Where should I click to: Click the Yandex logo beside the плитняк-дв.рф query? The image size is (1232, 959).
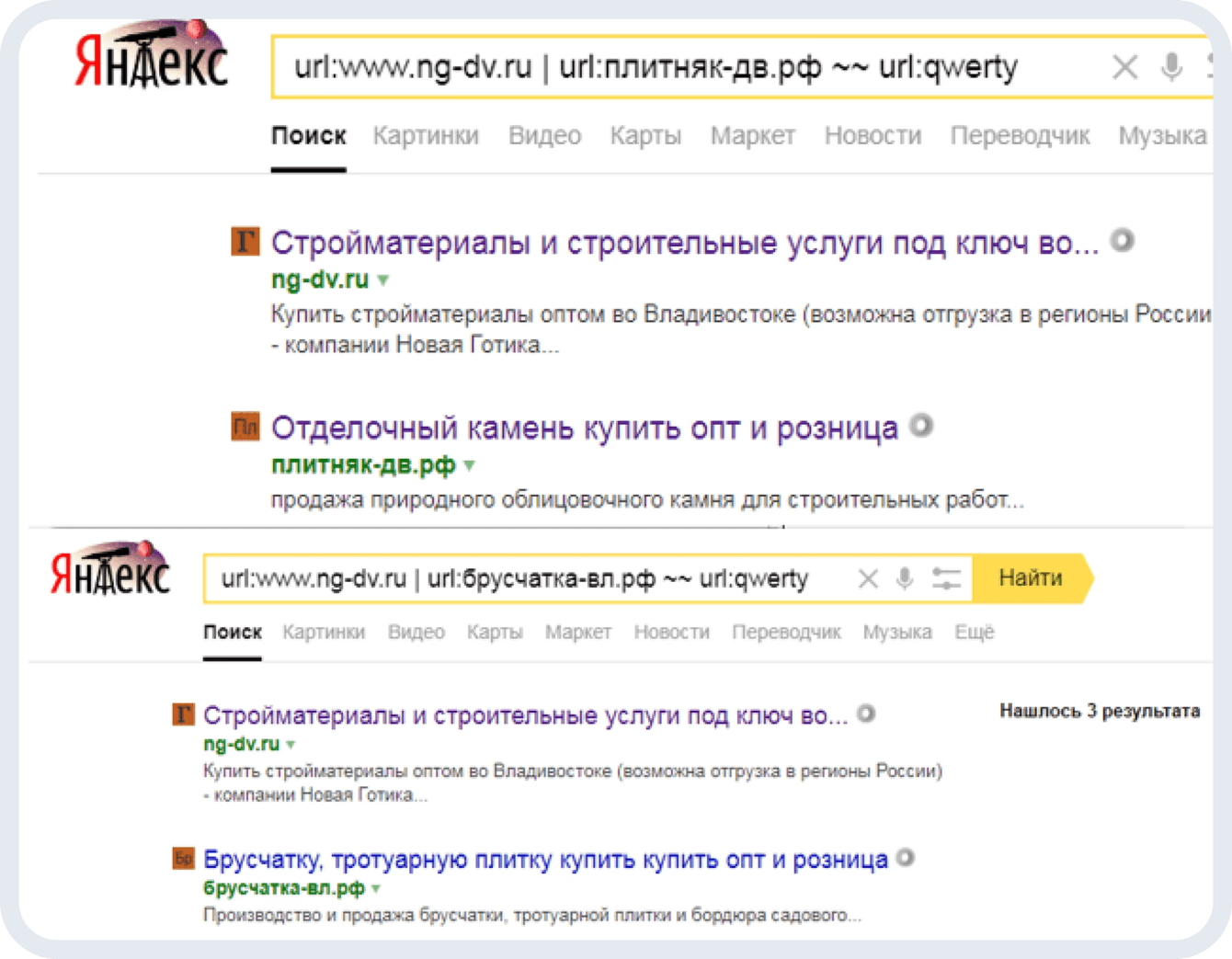(x=151, y=55)
